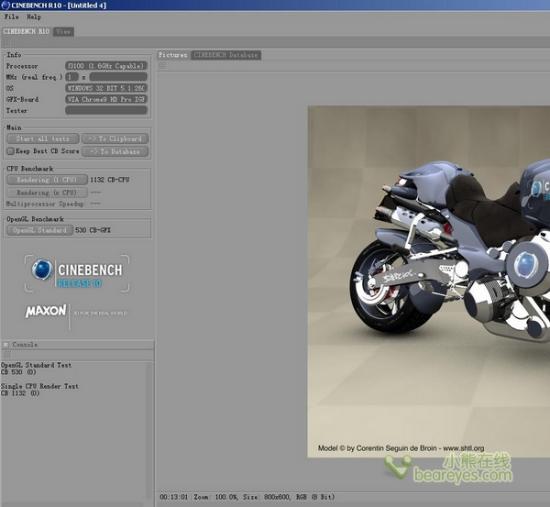550x507 pixels.
Task: Click the 'Size 800x600' status bar text
Action: [267, 497]
